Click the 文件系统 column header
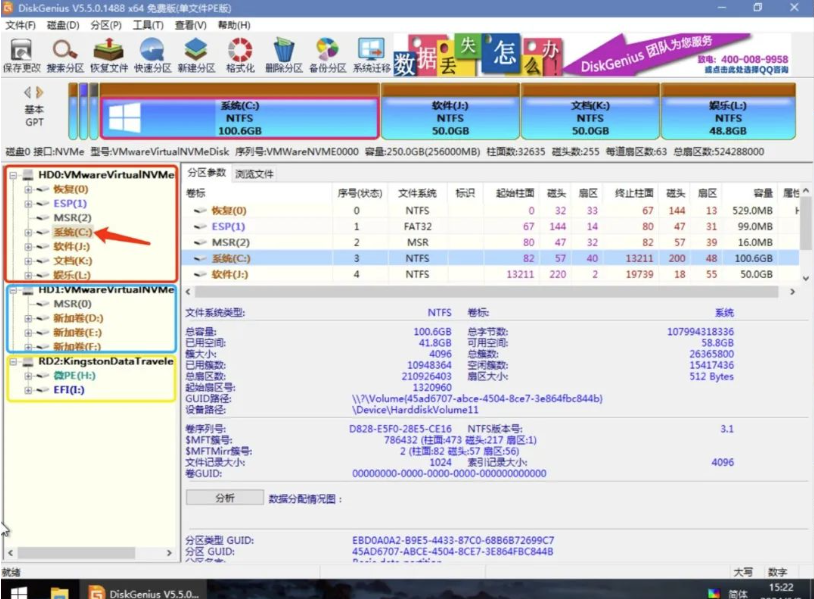This screenshot has height=599, width=814. point(417,193)
